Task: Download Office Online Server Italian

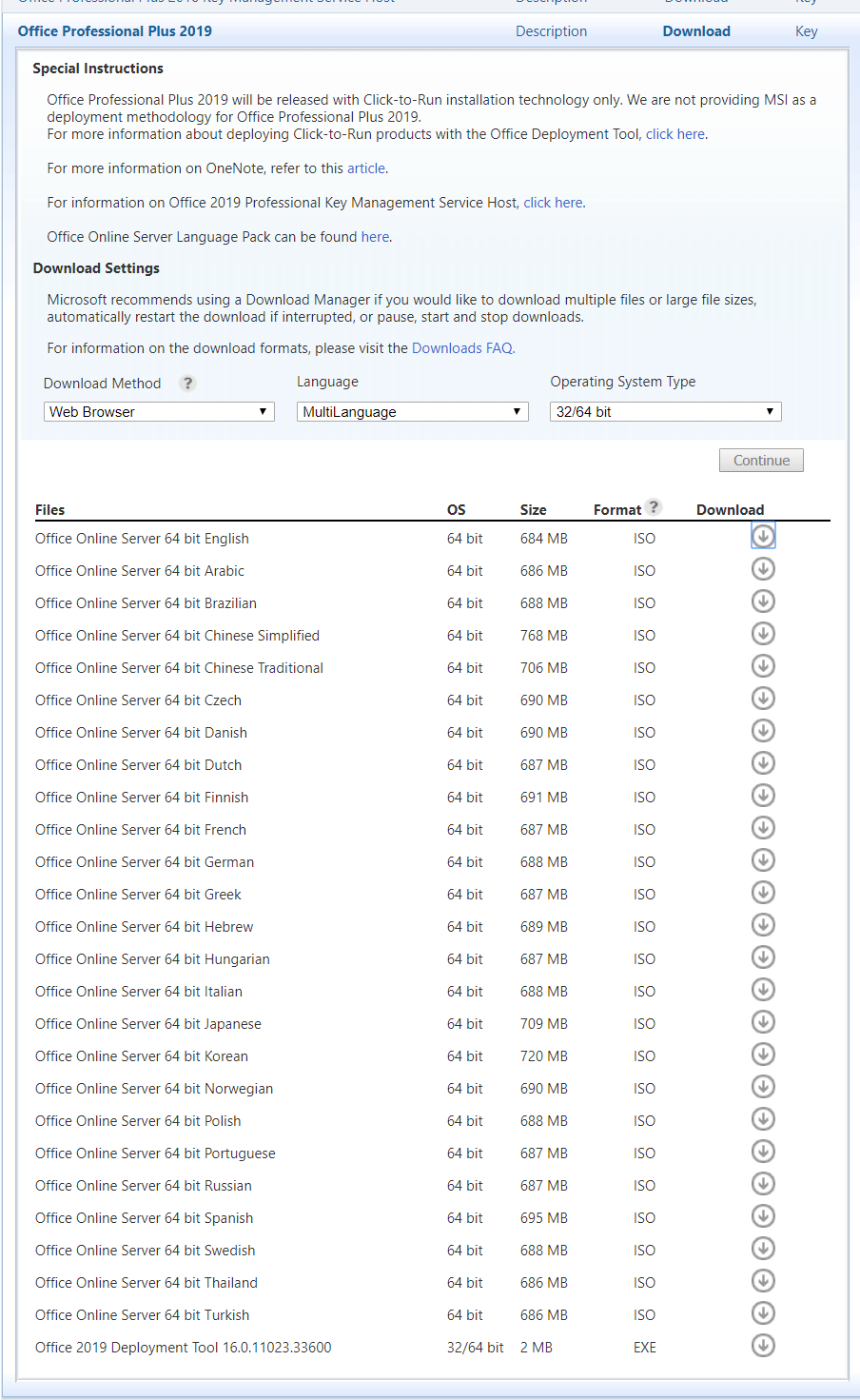Action: pos(763,990)
